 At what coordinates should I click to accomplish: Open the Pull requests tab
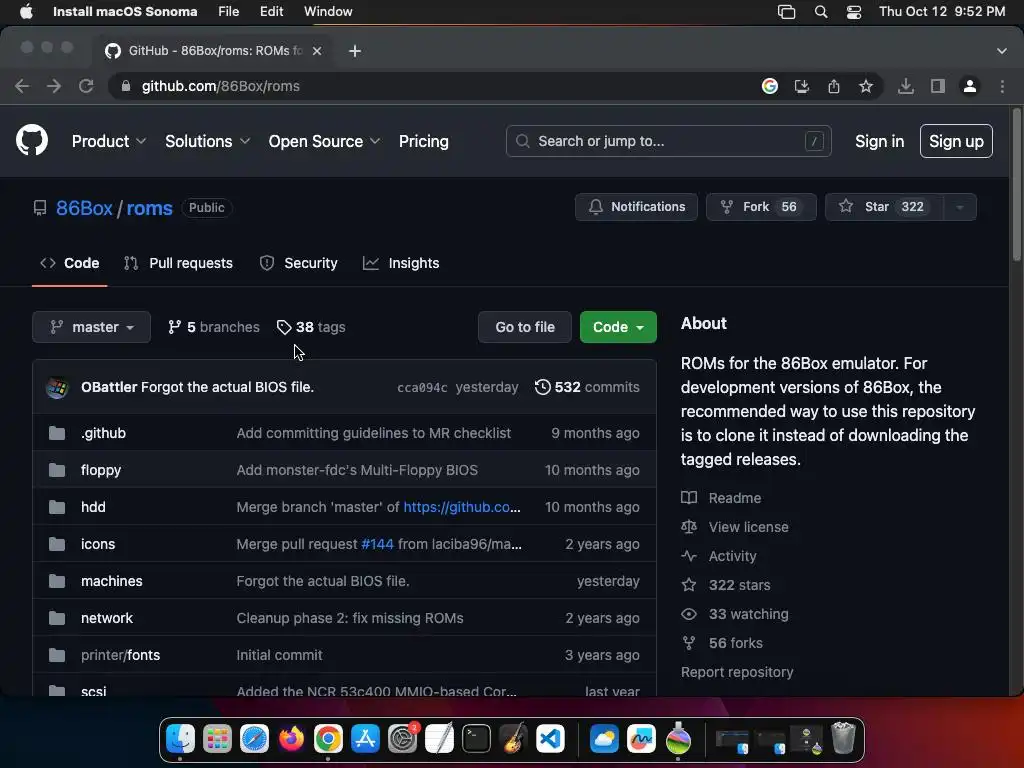178,263
